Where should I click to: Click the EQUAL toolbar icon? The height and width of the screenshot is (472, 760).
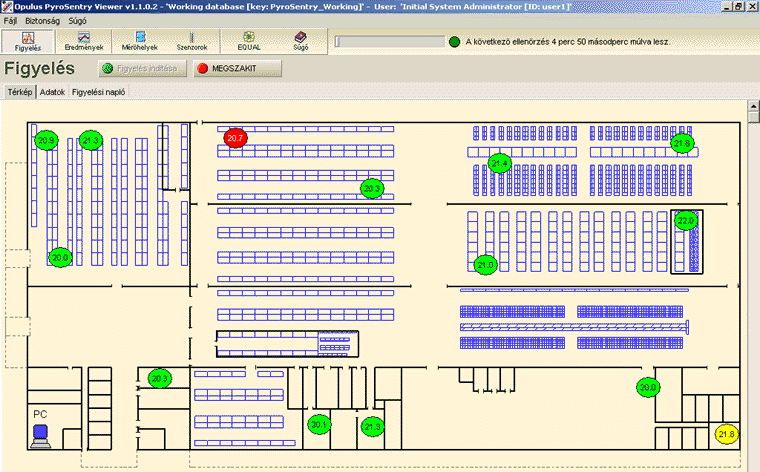(x=248, y=41)
